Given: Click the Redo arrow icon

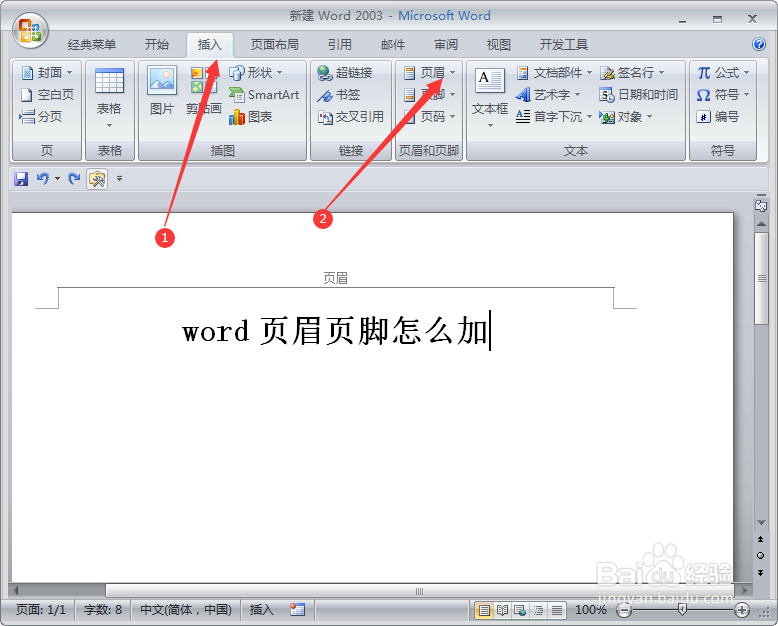Looking at the screenshot, I should tap(74, 179).
